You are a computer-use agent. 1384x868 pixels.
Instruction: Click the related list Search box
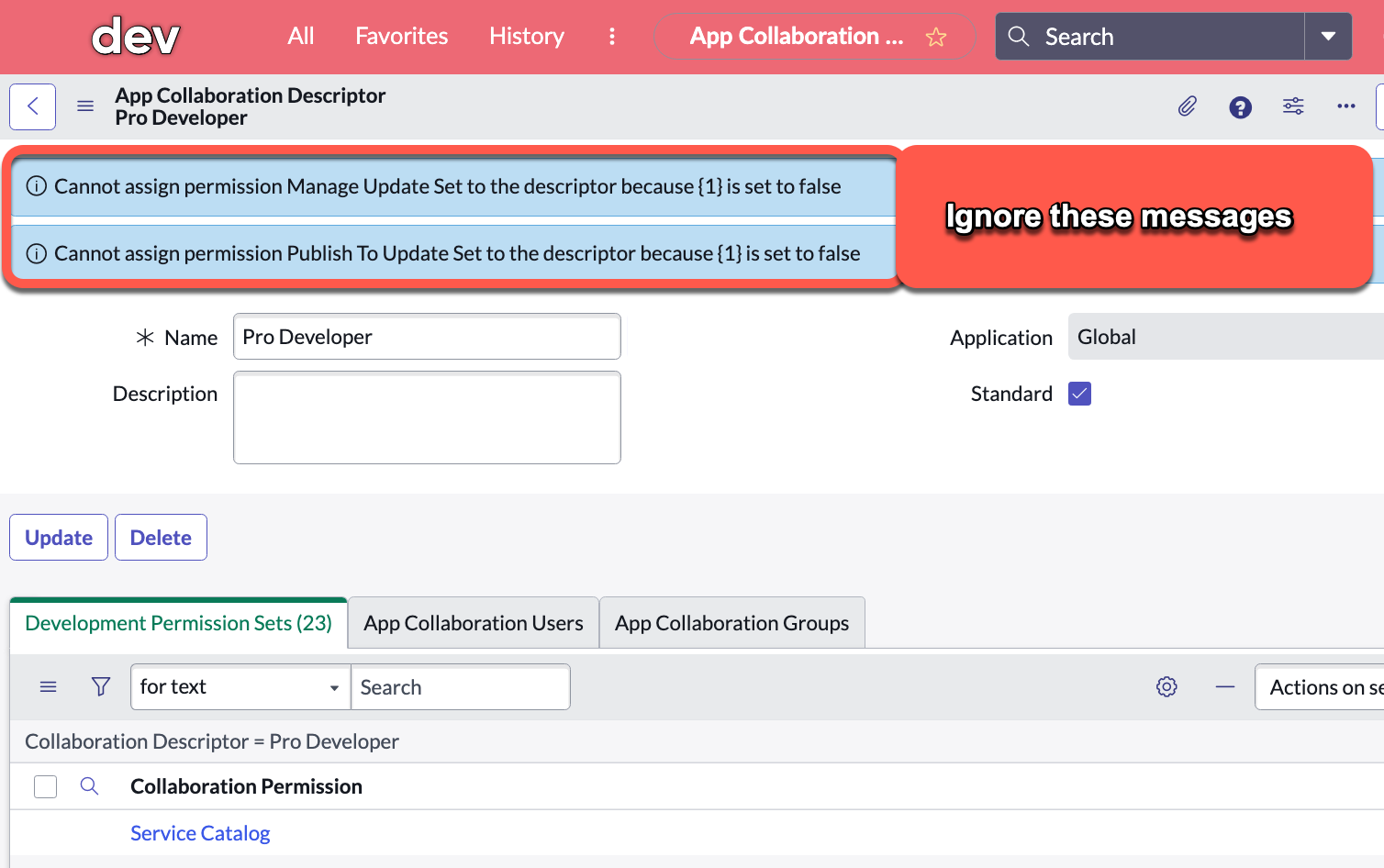pyautogui.click(x=461, y=687)
